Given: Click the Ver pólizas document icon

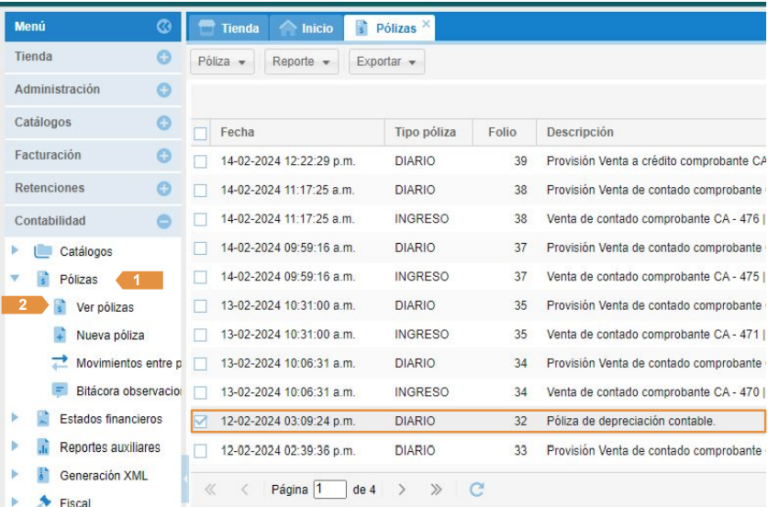Looking at the screenshot, I should [x=60, y=307].
